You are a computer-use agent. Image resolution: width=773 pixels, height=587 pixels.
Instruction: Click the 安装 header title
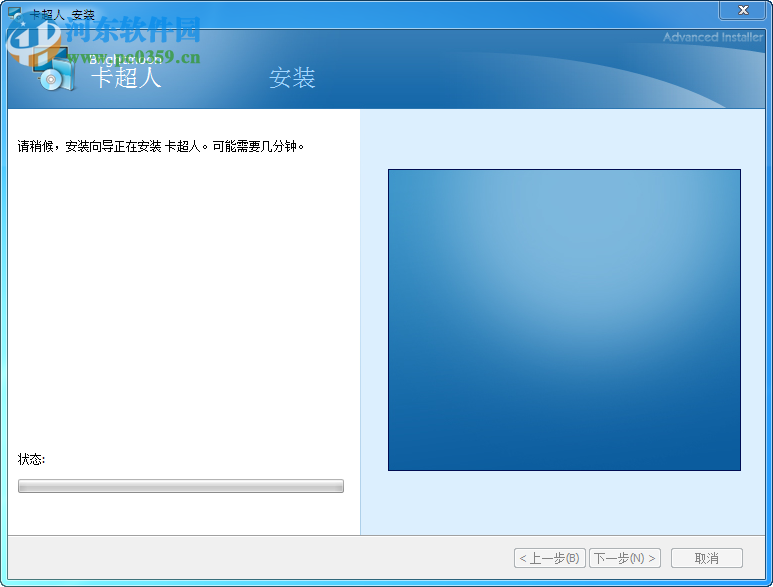point(292,78)
